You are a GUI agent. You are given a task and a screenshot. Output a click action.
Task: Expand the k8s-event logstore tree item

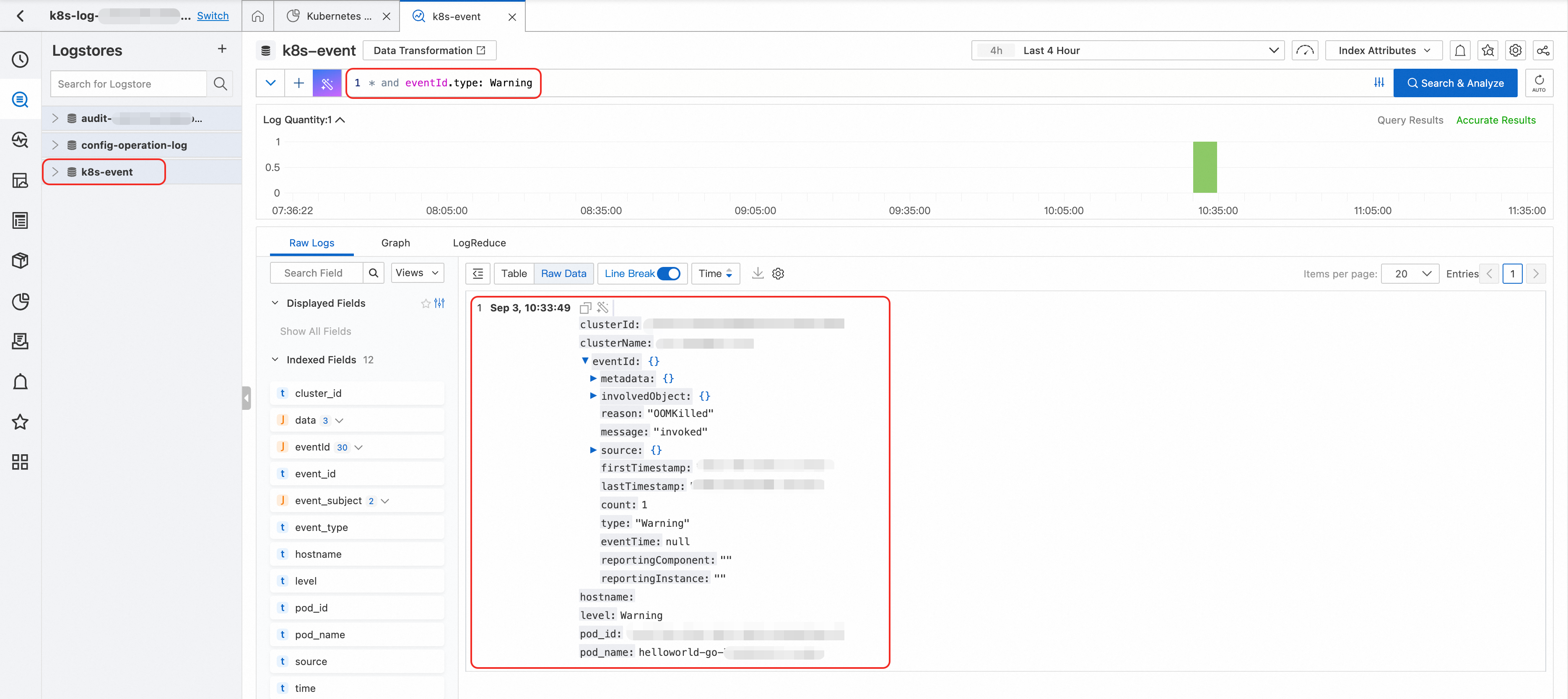pos(55,171)
